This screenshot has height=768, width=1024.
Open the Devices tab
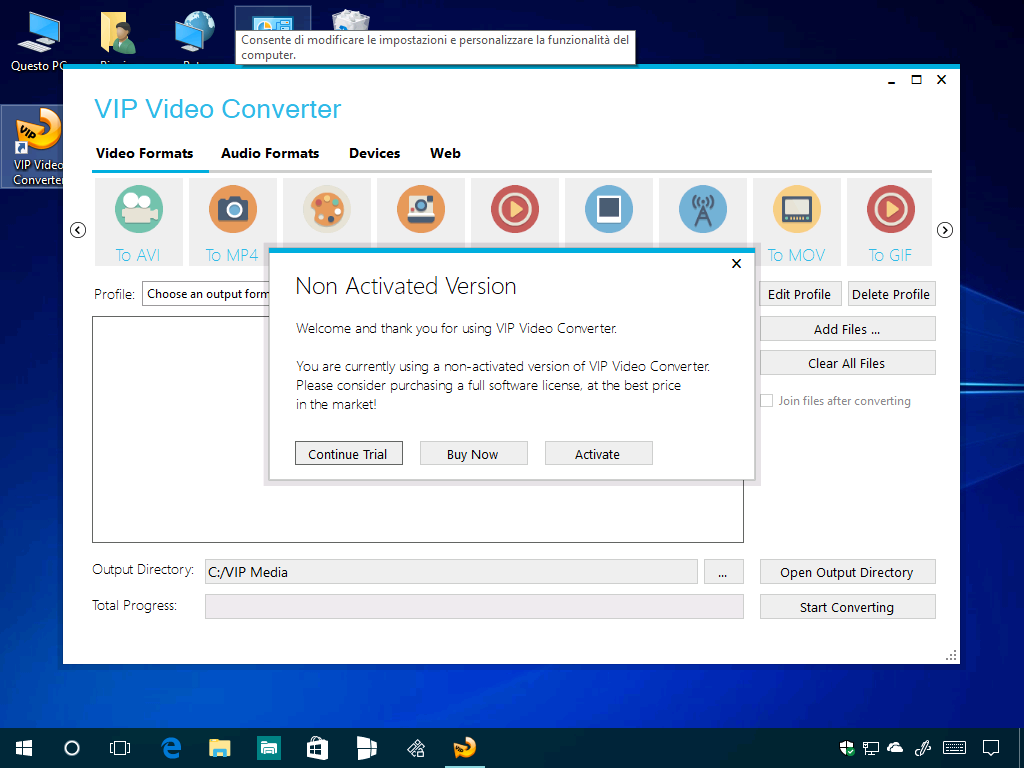pos(374,153)
